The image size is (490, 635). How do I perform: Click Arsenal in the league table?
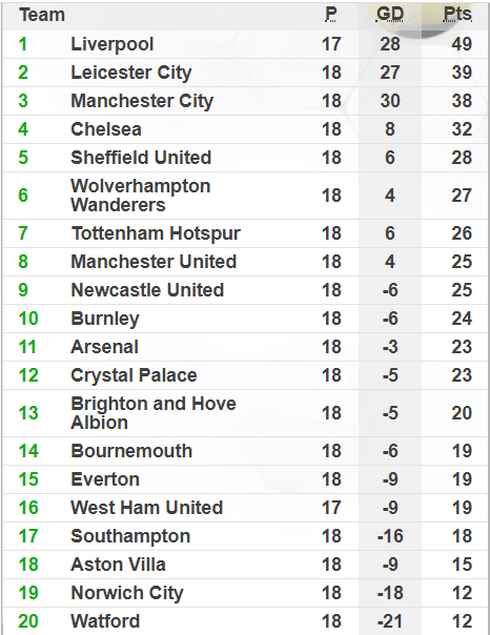(104, 347)
